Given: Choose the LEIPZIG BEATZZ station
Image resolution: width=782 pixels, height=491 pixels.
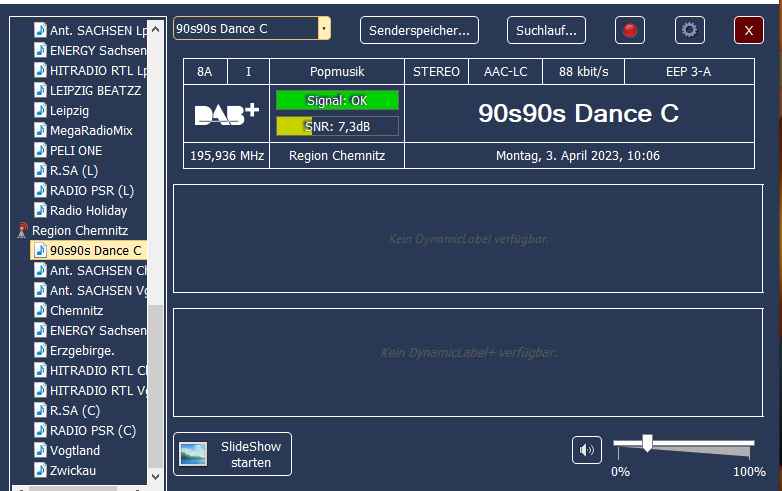Looking at the screenshot, I should [x=95, y=90].
